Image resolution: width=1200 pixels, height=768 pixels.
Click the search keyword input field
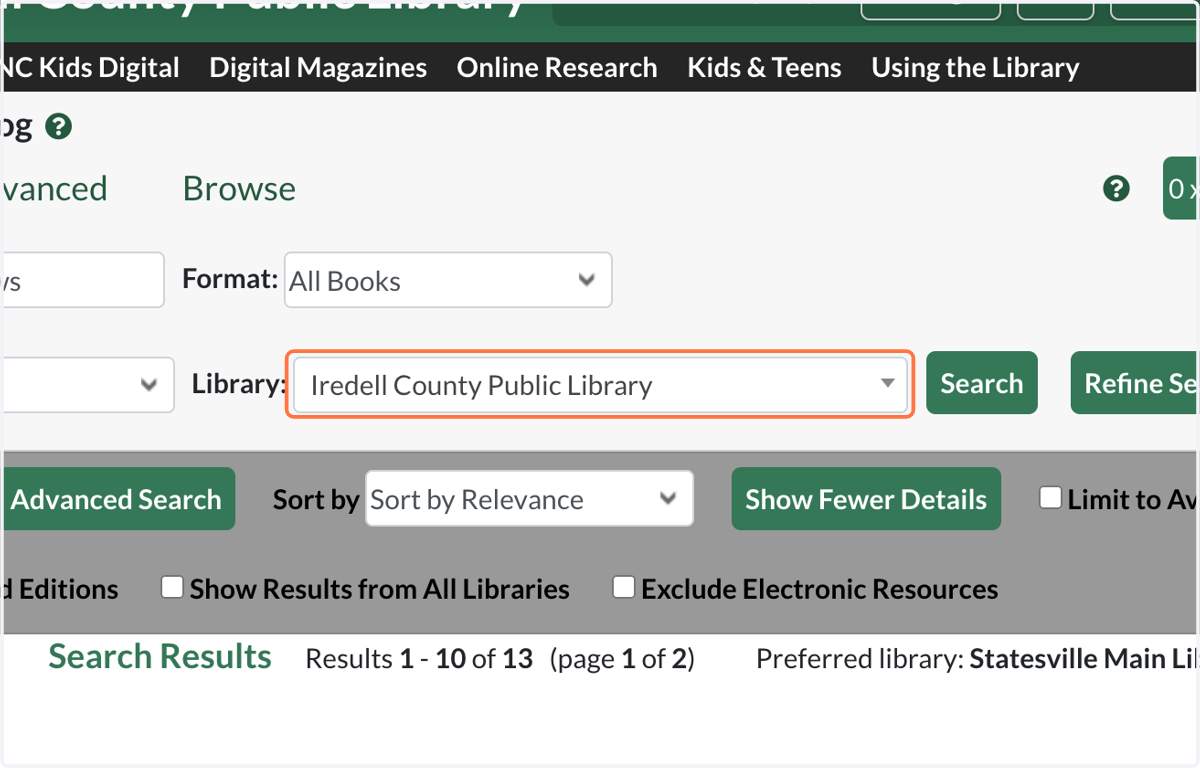[x=82, y=280]
